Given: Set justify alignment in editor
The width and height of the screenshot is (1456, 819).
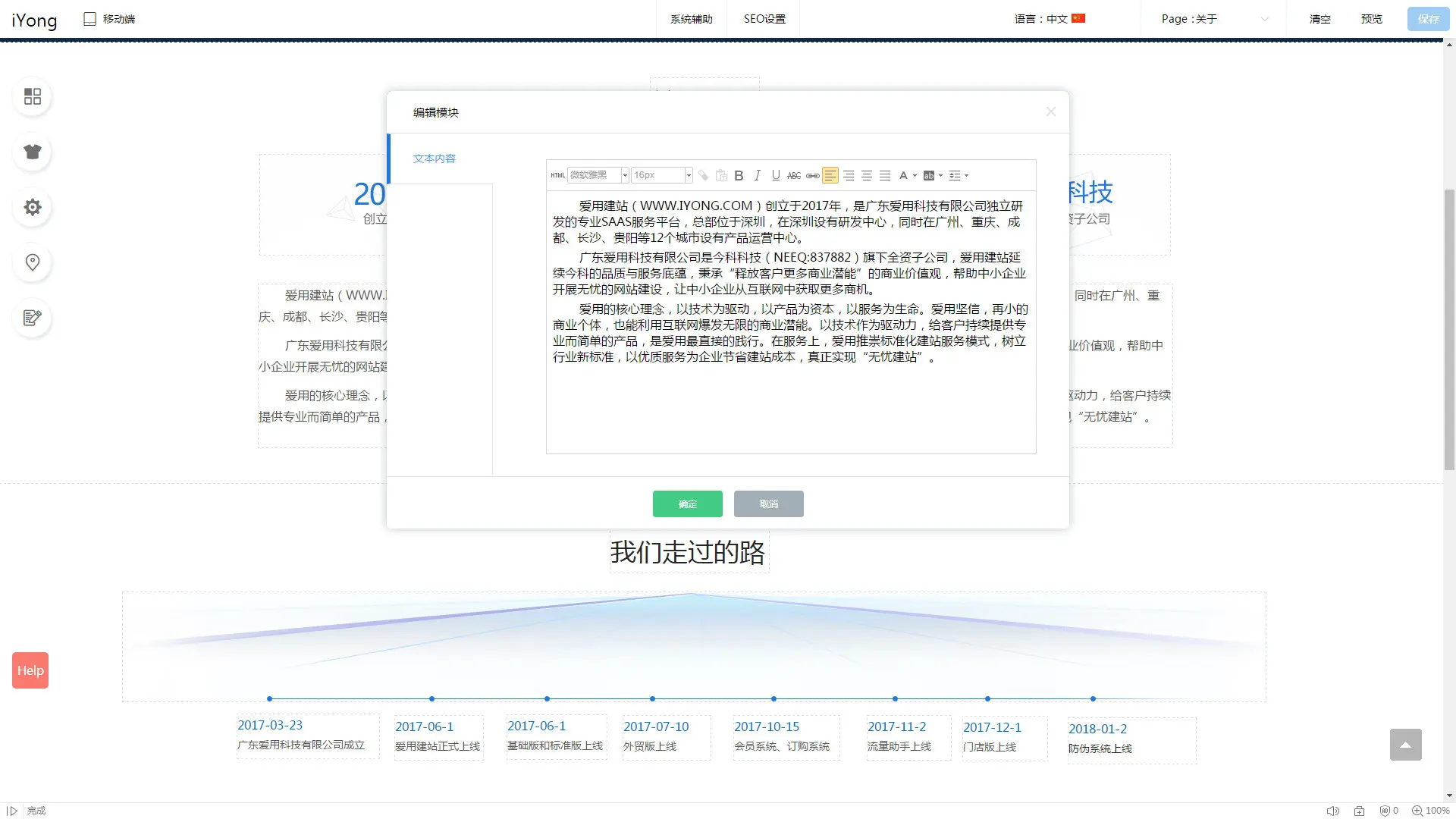Looking at the screenshot, I should point(885,175).
